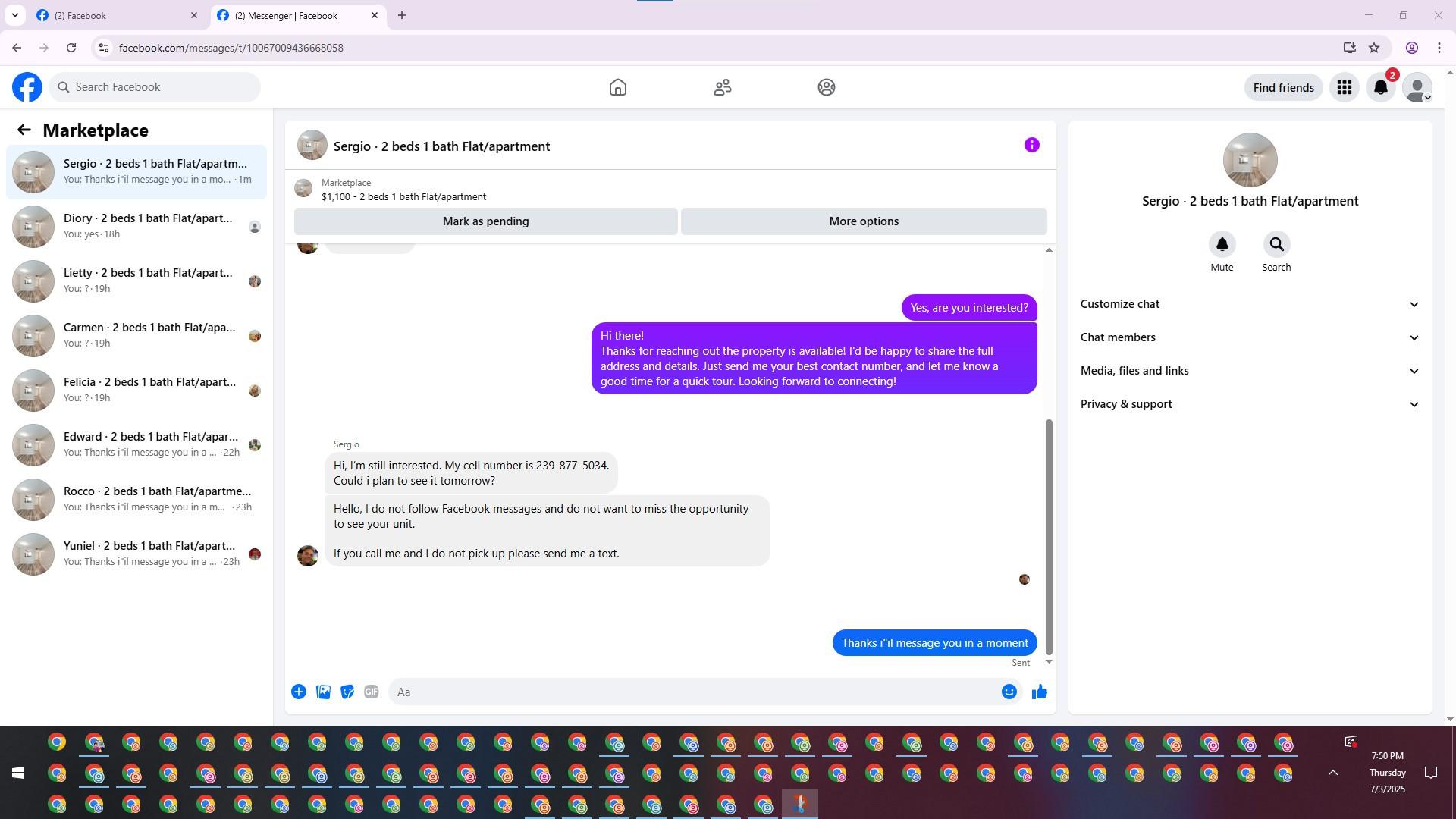The image size is (1456, 819).
Task: Open the Friends icon in top navigation
Action: coord(722,87)
